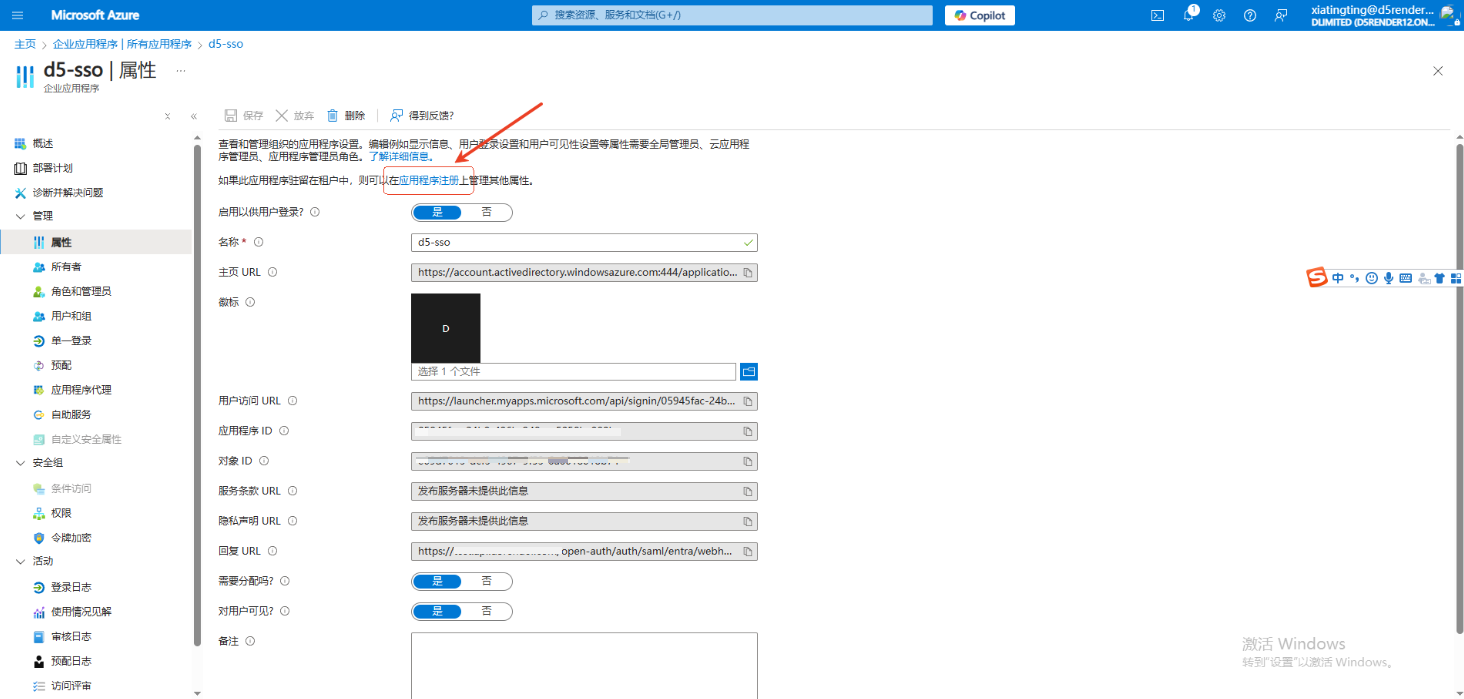
Task: Click the 删除 delete toolbar button
Action: click(346, 115)
